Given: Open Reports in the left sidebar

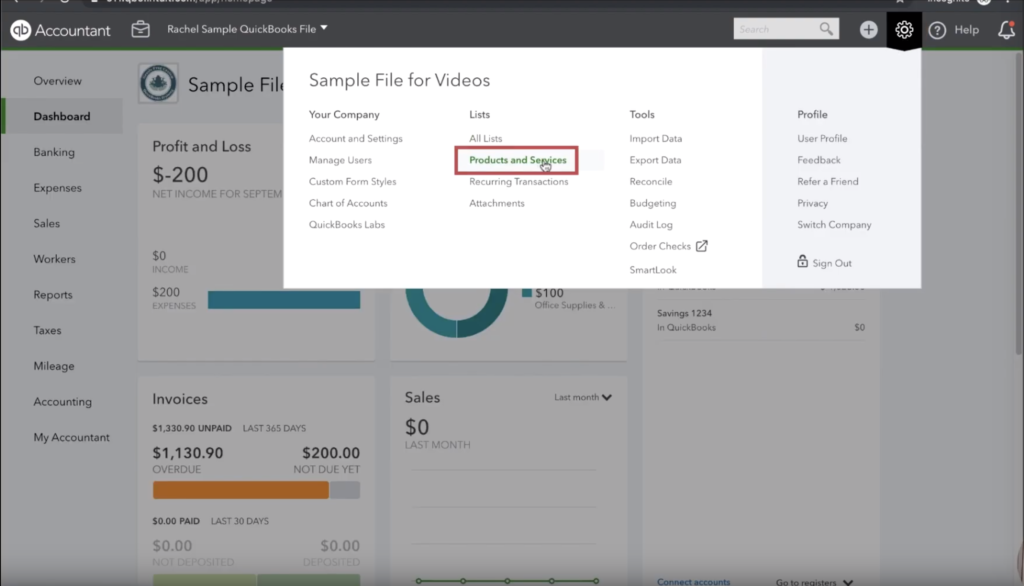Looking at the screenshot, I should tap(53, 295).
